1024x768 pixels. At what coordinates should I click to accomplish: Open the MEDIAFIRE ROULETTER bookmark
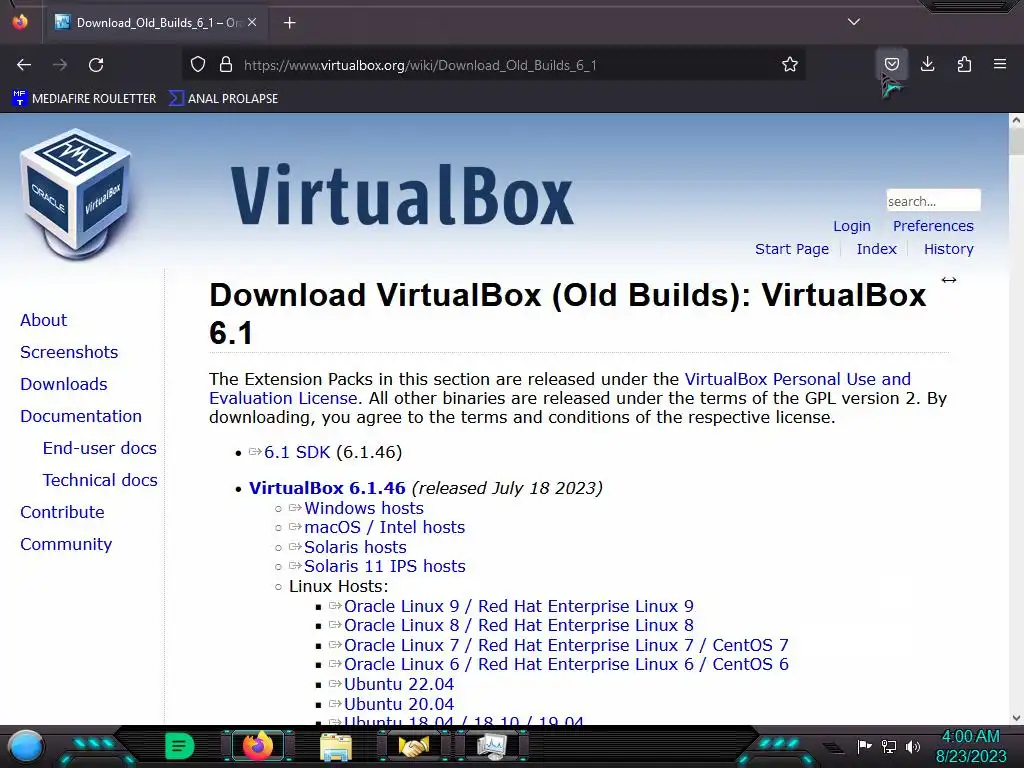tap(84, 99)
